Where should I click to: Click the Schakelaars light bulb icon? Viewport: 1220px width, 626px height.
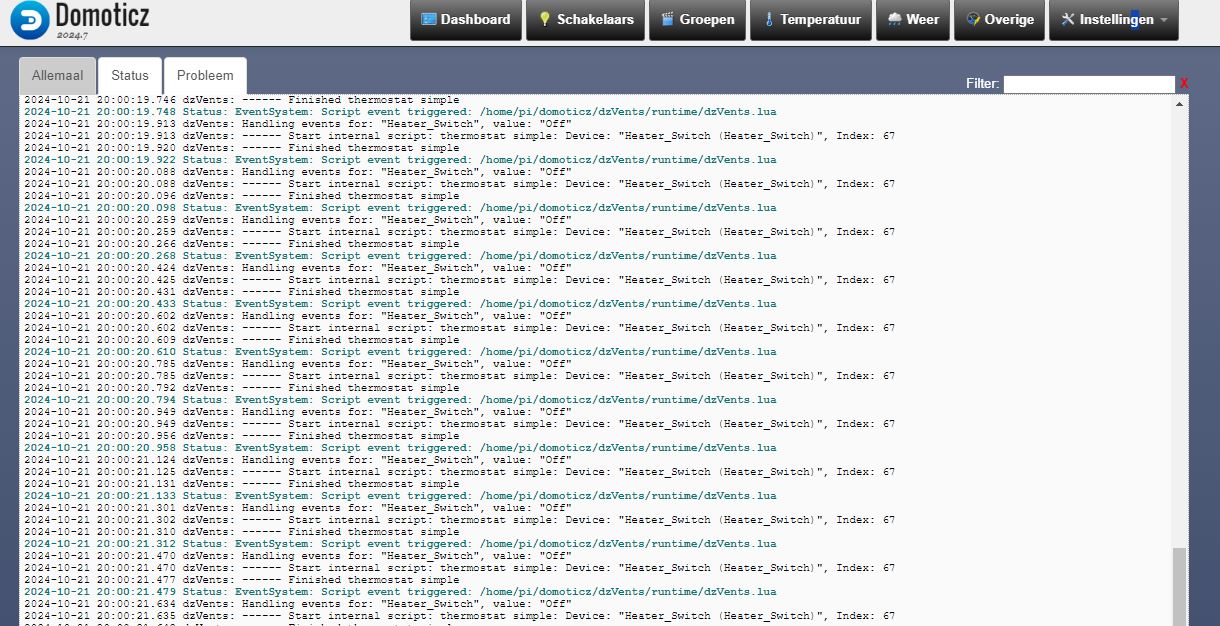tap(545, 19)
